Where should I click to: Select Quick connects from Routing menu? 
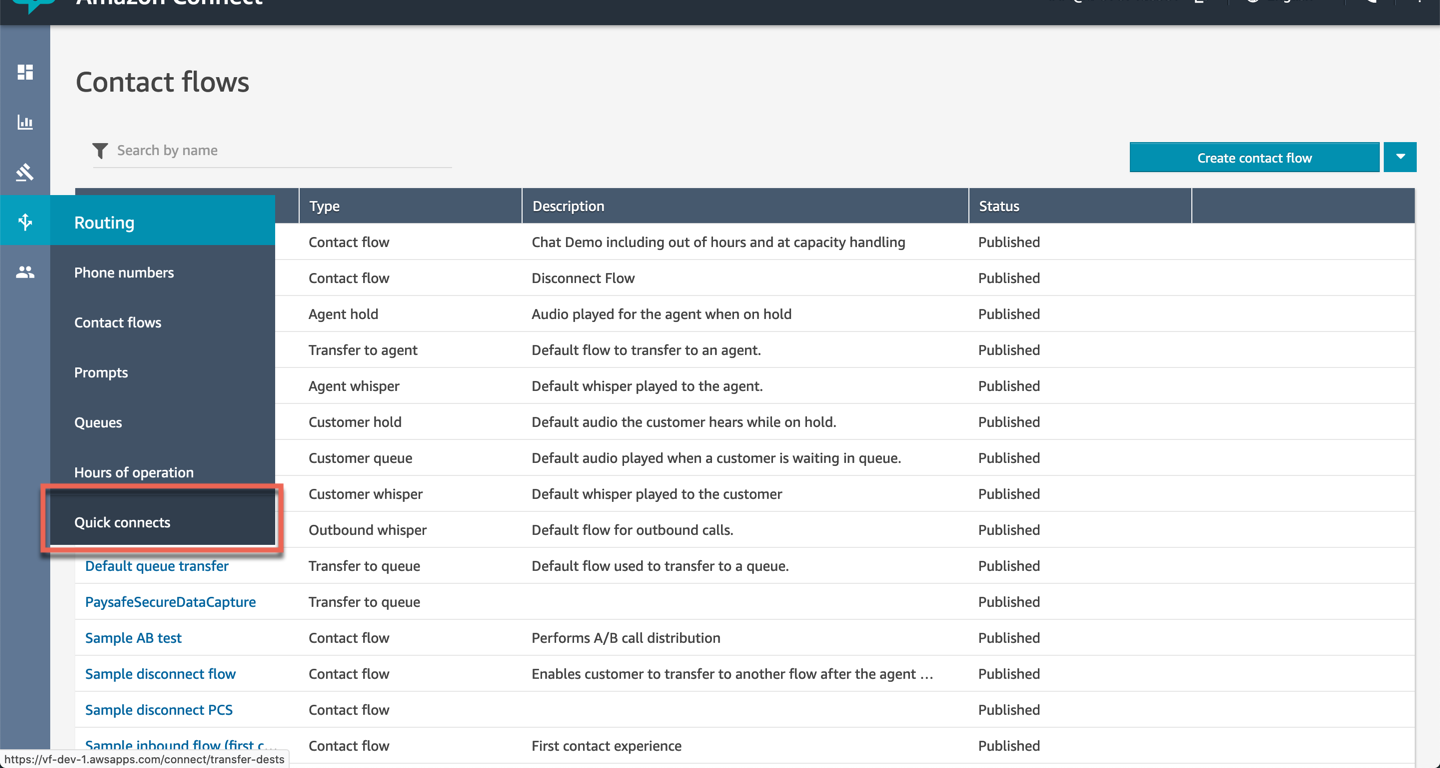(122, 522)
